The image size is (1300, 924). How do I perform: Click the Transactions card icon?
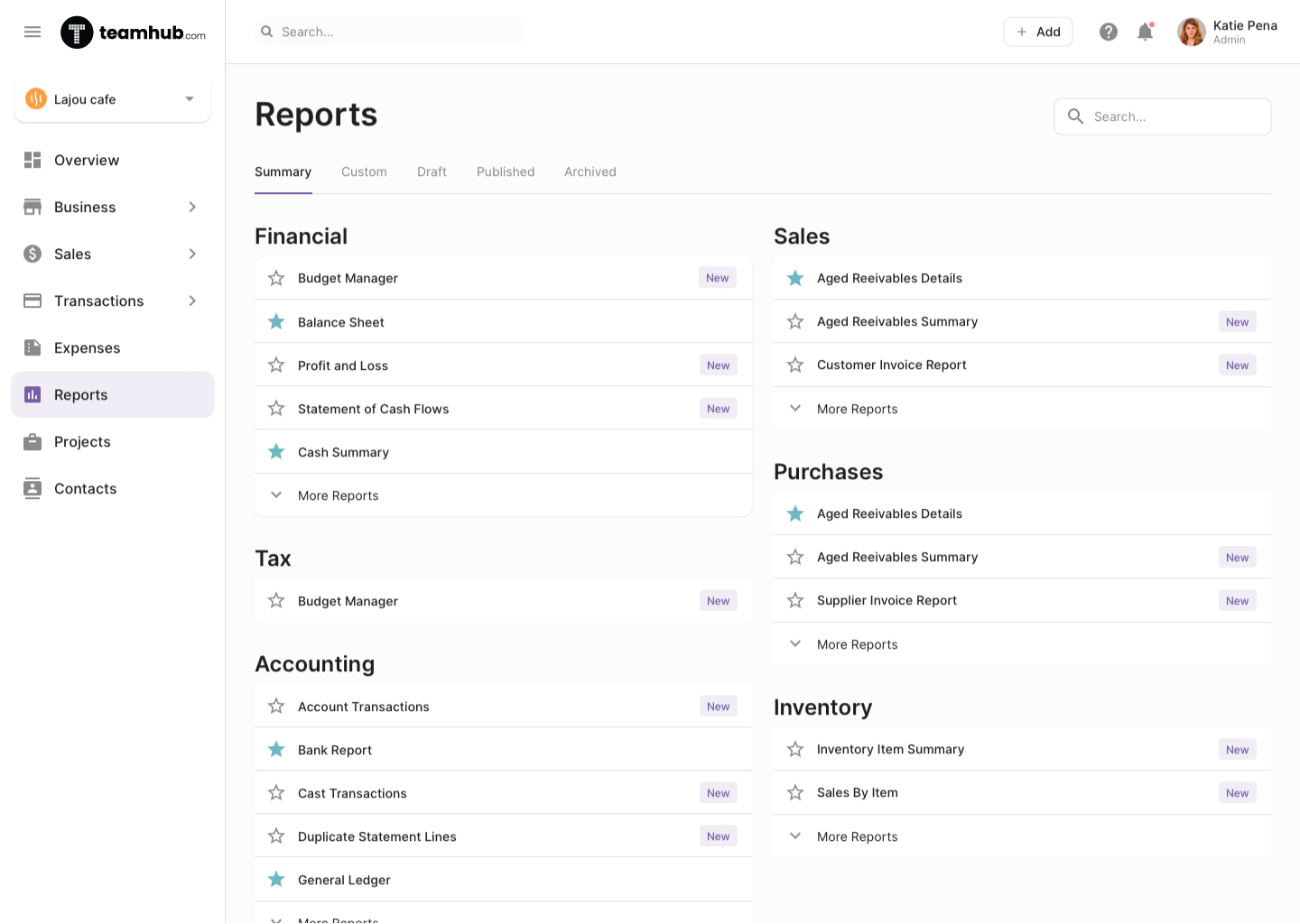[x=32, y=300]
